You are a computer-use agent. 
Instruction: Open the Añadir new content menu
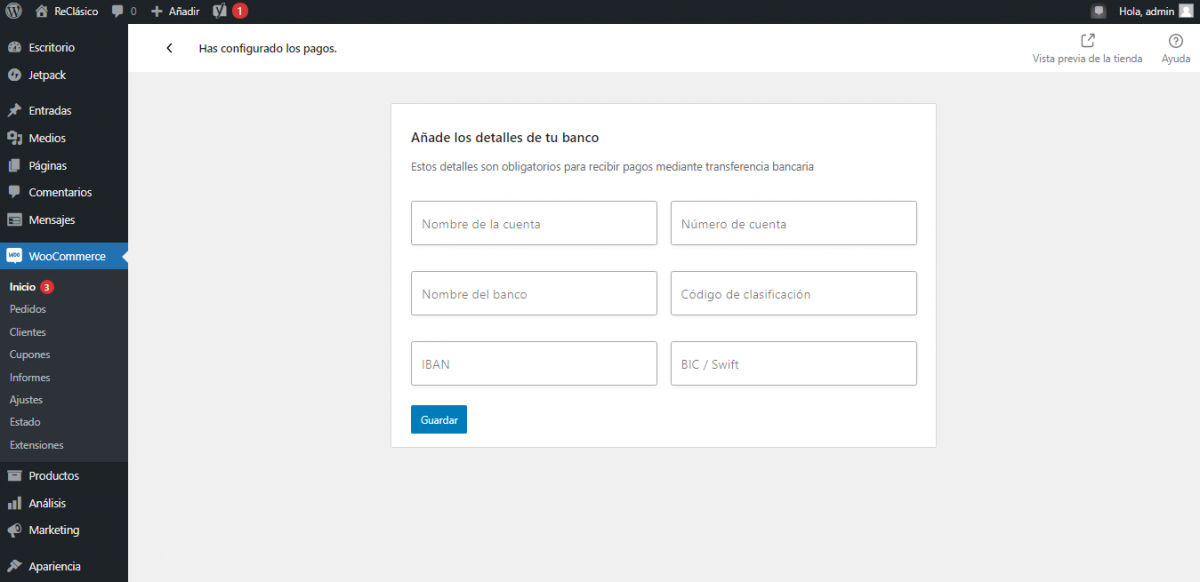(x=175, y=11)
